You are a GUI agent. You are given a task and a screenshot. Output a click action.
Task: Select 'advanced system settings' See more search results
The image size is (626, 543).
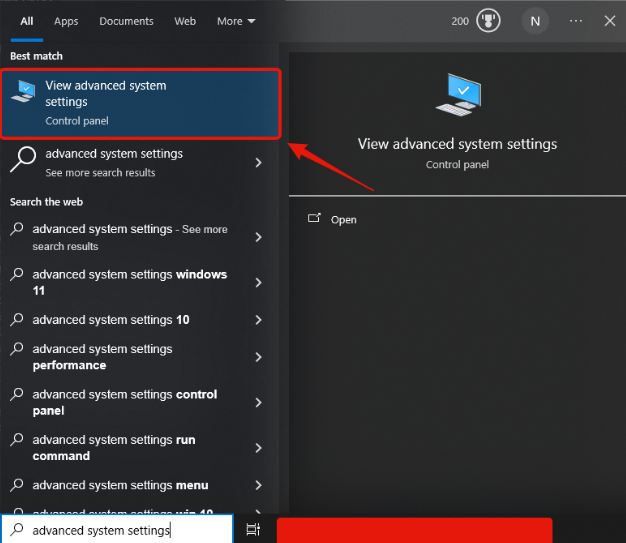(140, 163)
